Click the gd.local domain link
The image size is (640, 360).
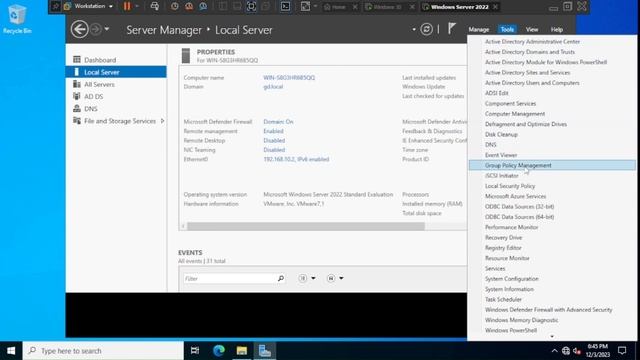click(x=273, y=87)
